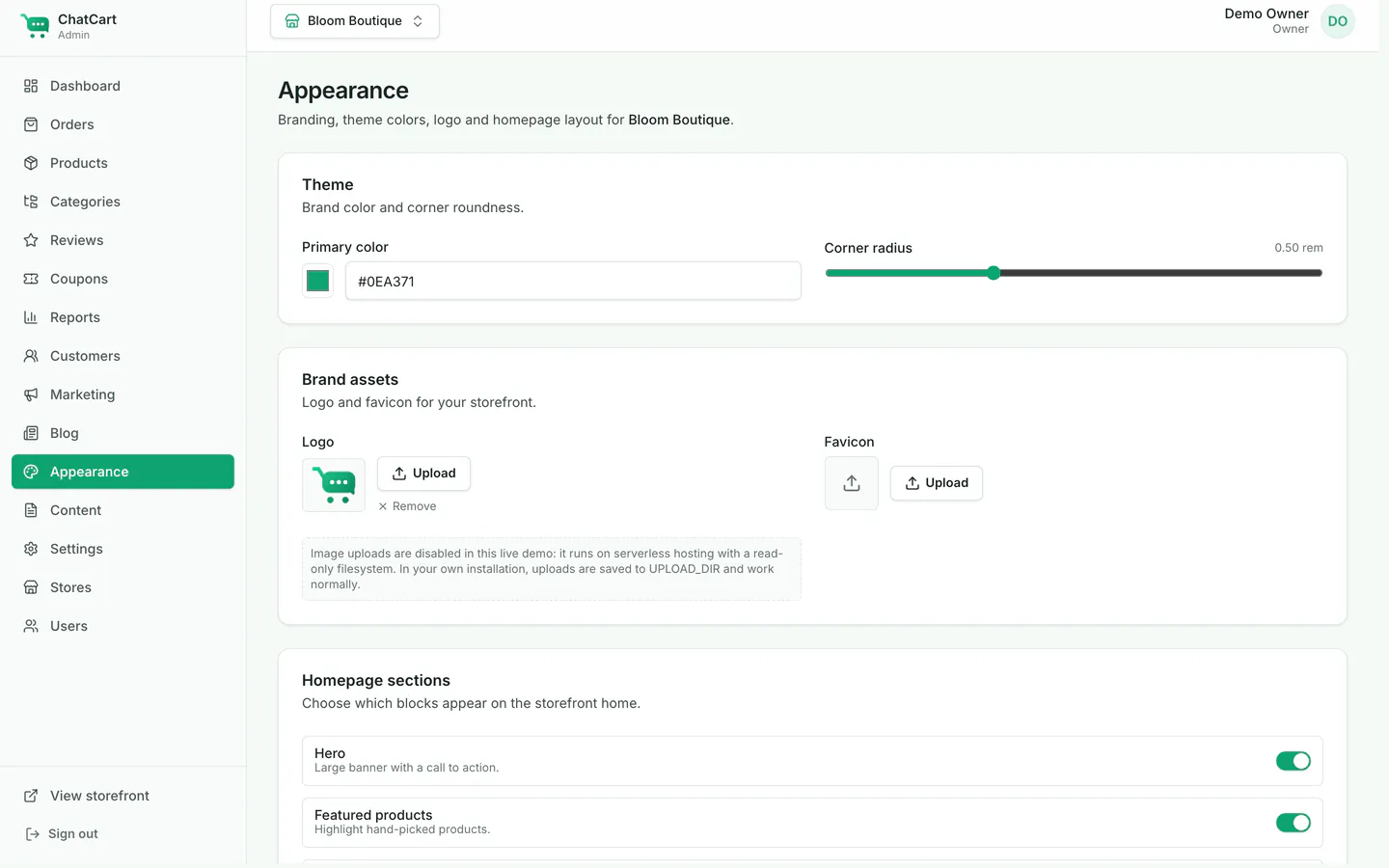
Task: Click the Coupons ticket icon
Action: click(x=31, y=279)
